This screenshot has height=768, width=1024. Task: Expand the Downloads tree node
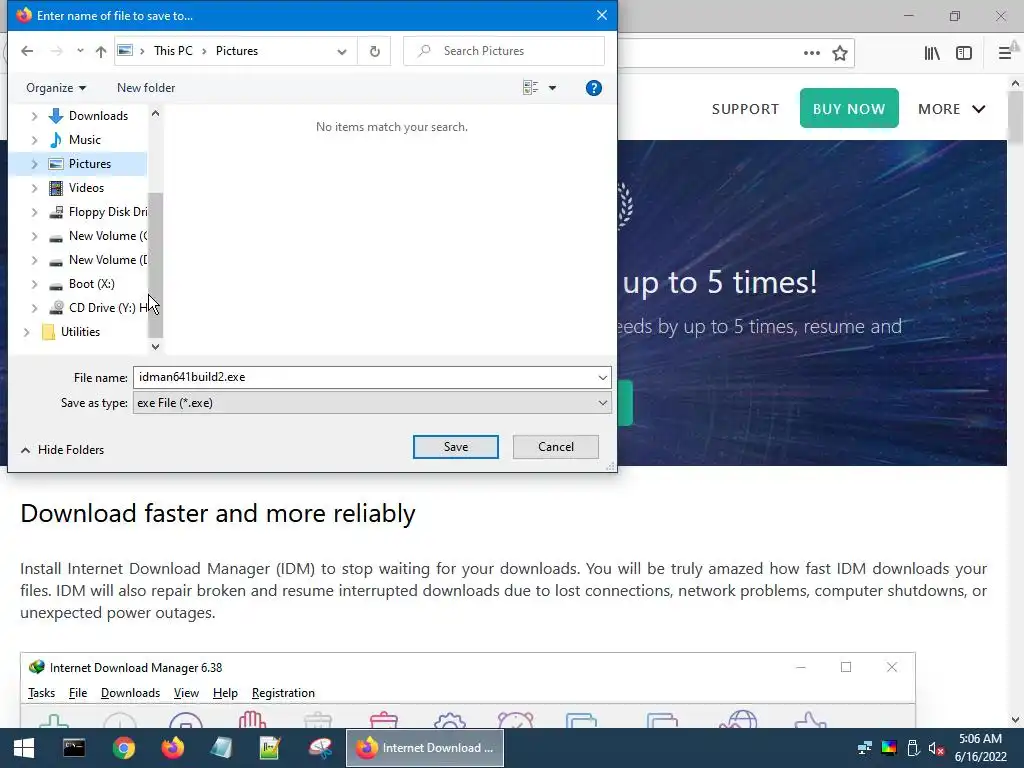pos(35,116)
